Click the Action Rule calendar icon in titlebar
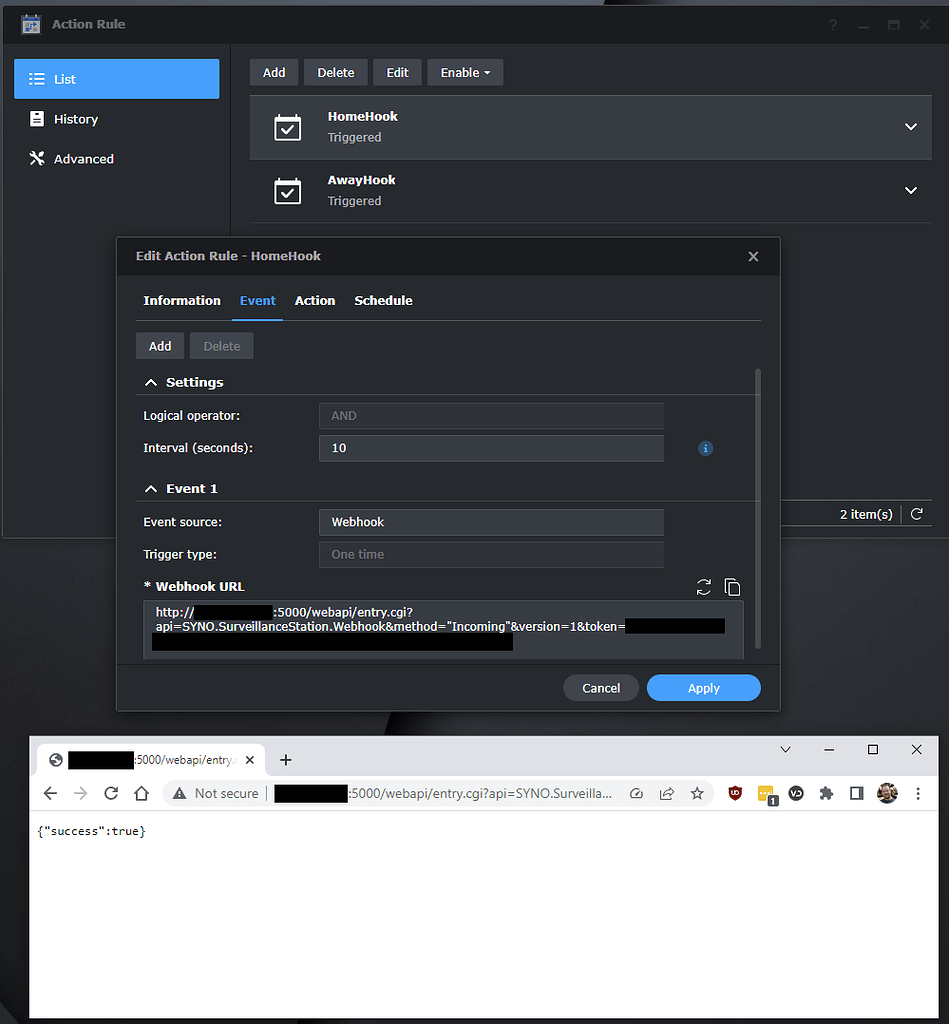The height and width of the screenshot is (1024, 949). coord(30,24)
